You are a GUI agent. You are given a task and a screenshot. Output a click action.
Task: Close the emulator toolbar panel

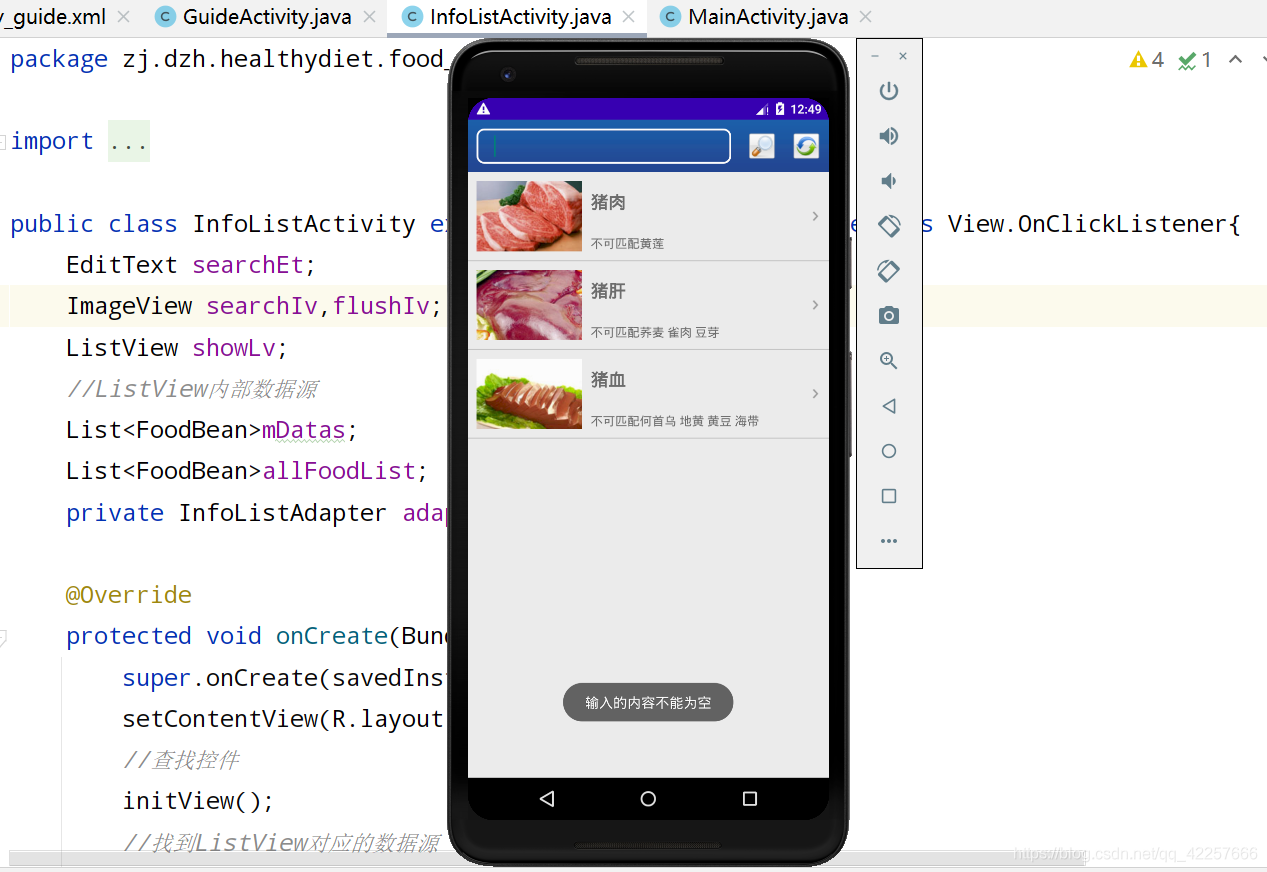pos(903,56)
